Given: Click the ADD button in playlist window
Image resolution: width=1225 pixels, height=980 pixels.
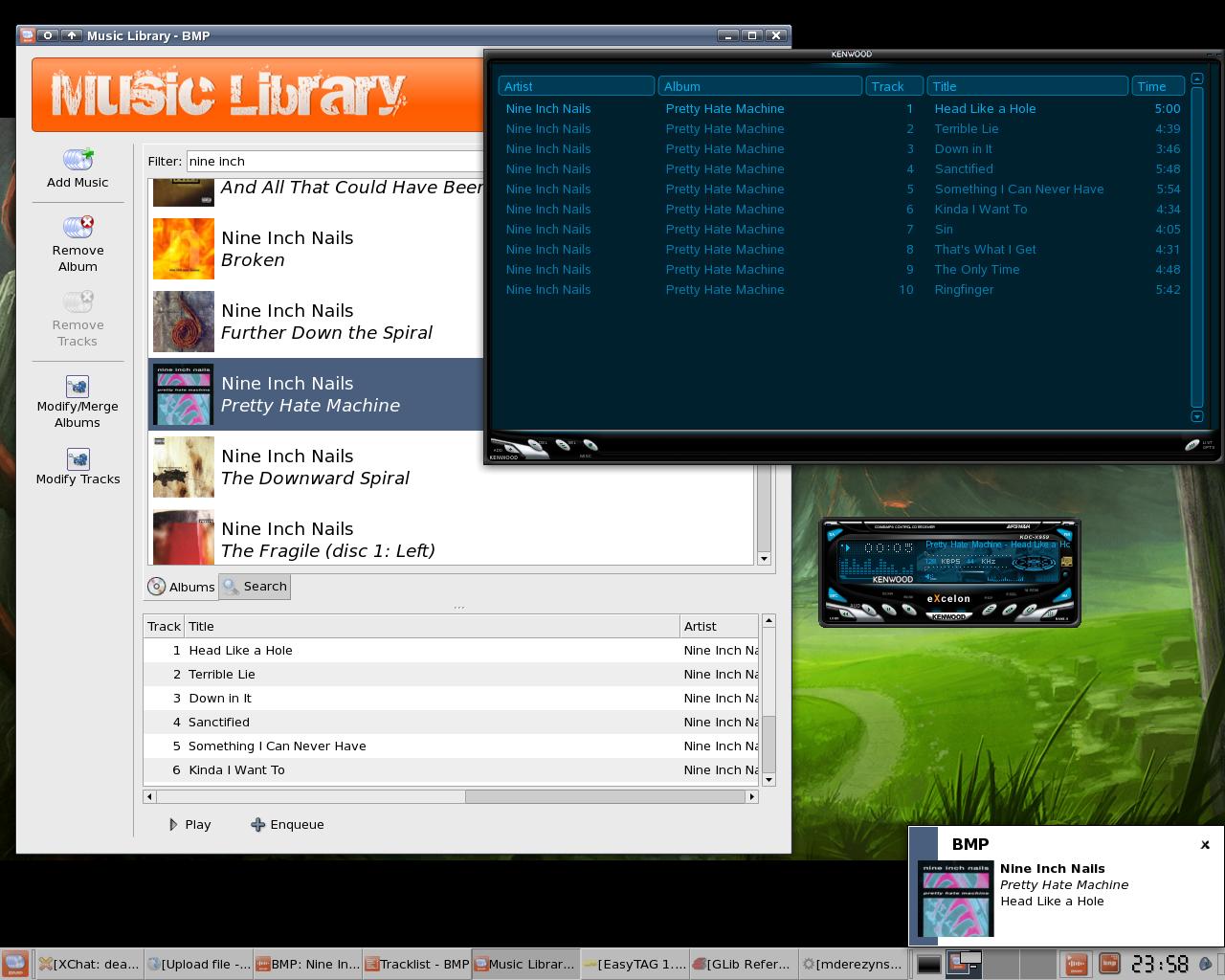Looking at the screenshot, I should 510,448.
